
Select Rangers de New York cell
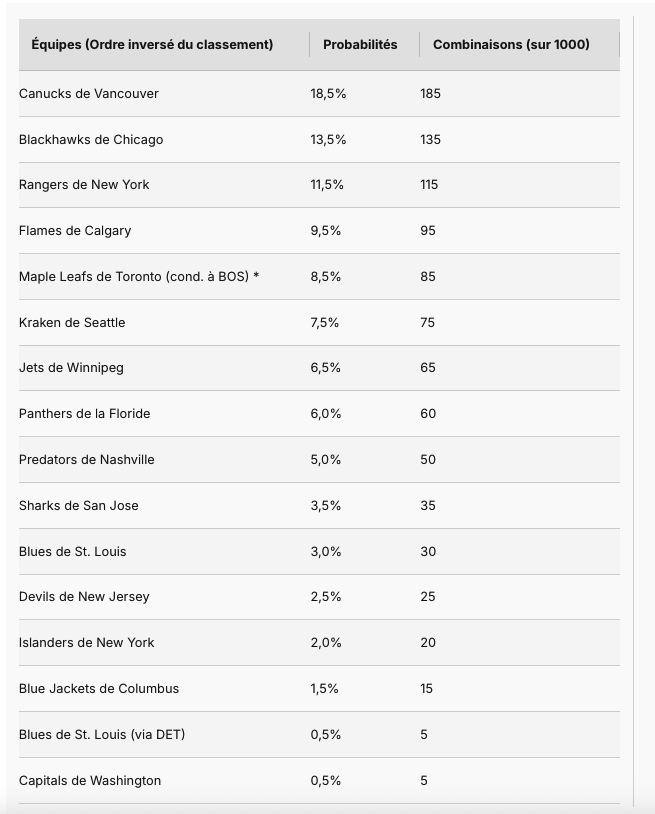click(84, 184)
